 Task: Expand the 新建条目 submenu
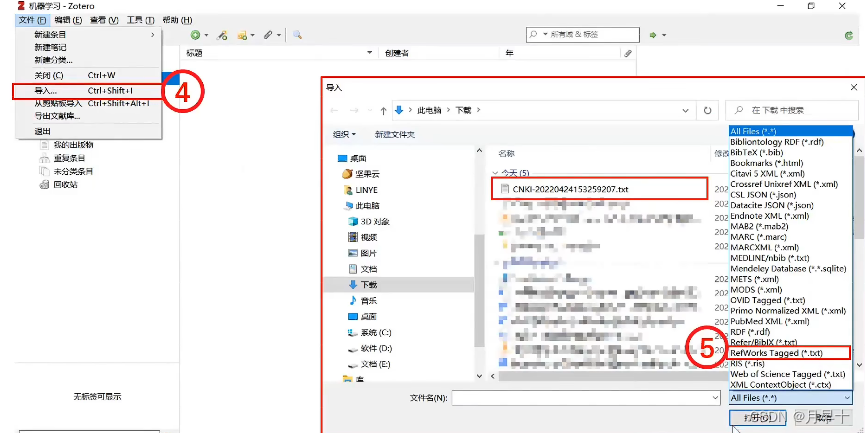point(88,35)
